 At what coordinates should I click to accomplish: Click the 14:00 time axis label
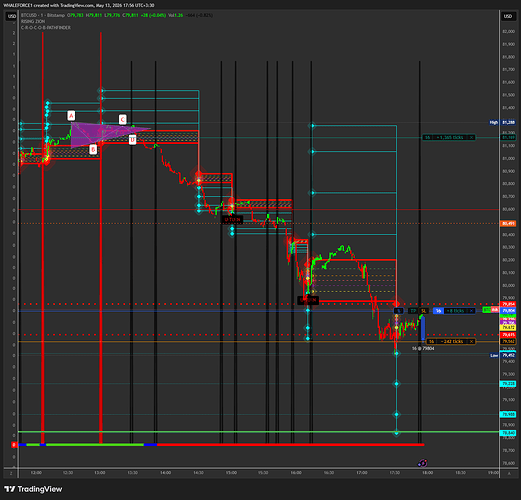165,473
